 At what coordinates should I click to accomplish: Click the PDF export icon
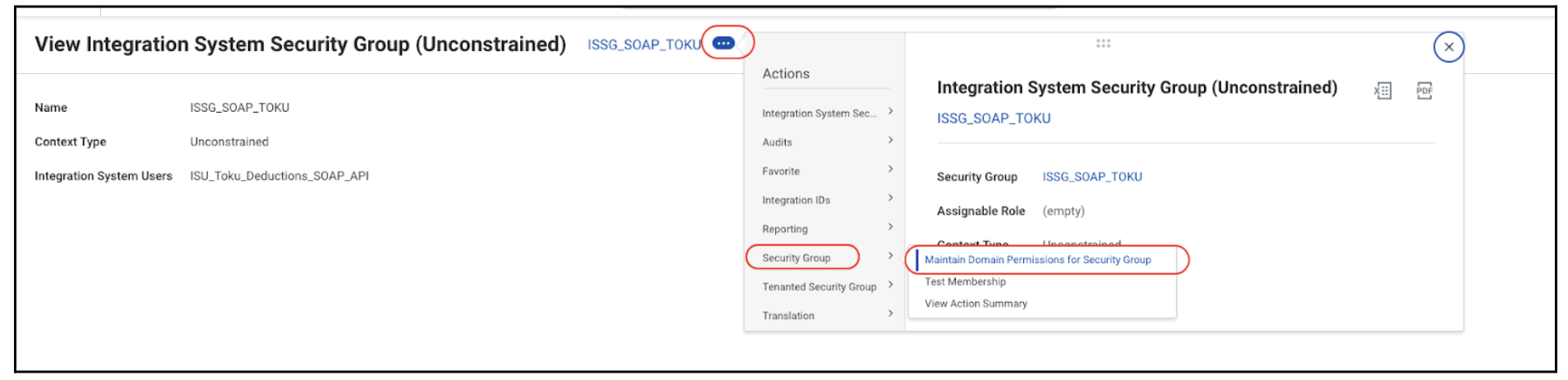(x=1424, y=90)
